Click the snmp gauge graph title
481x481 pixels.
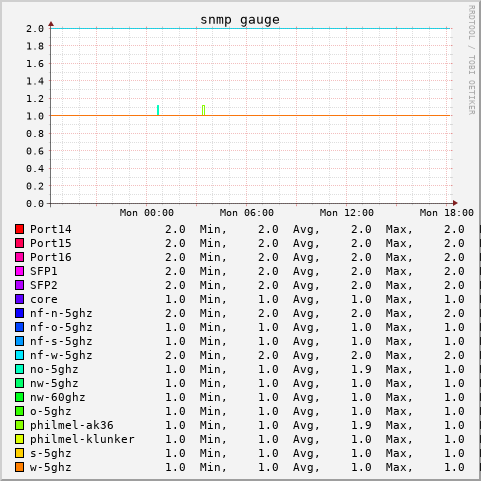240,20
